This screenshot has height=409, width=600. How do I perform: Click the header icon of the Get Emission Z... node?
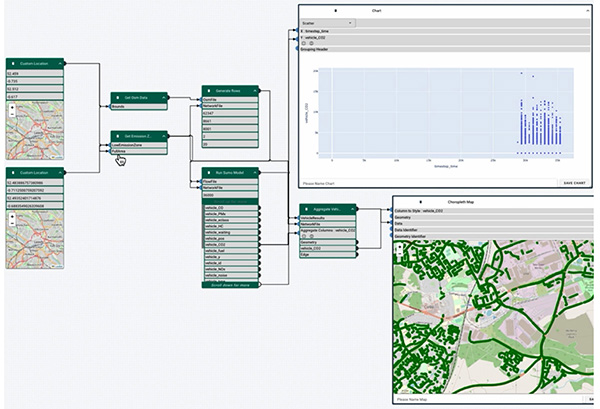pyautogui.click(x=117, y=136)
